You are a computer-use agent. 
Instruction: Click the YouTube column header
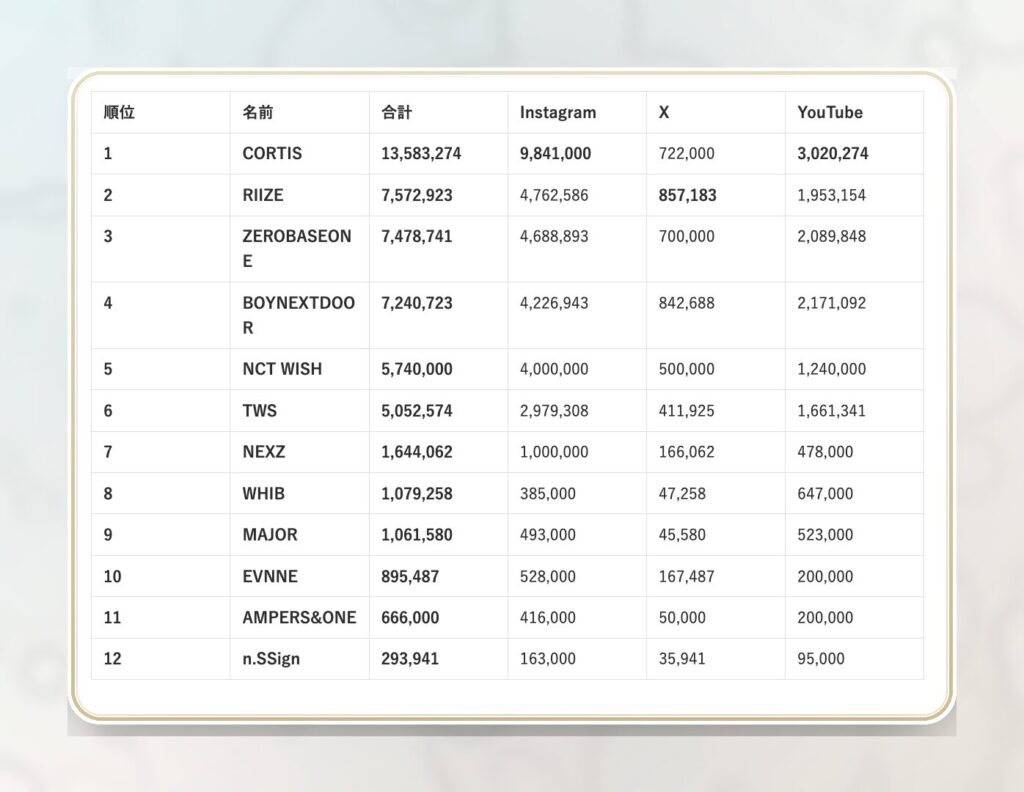(x=829, y=113)
